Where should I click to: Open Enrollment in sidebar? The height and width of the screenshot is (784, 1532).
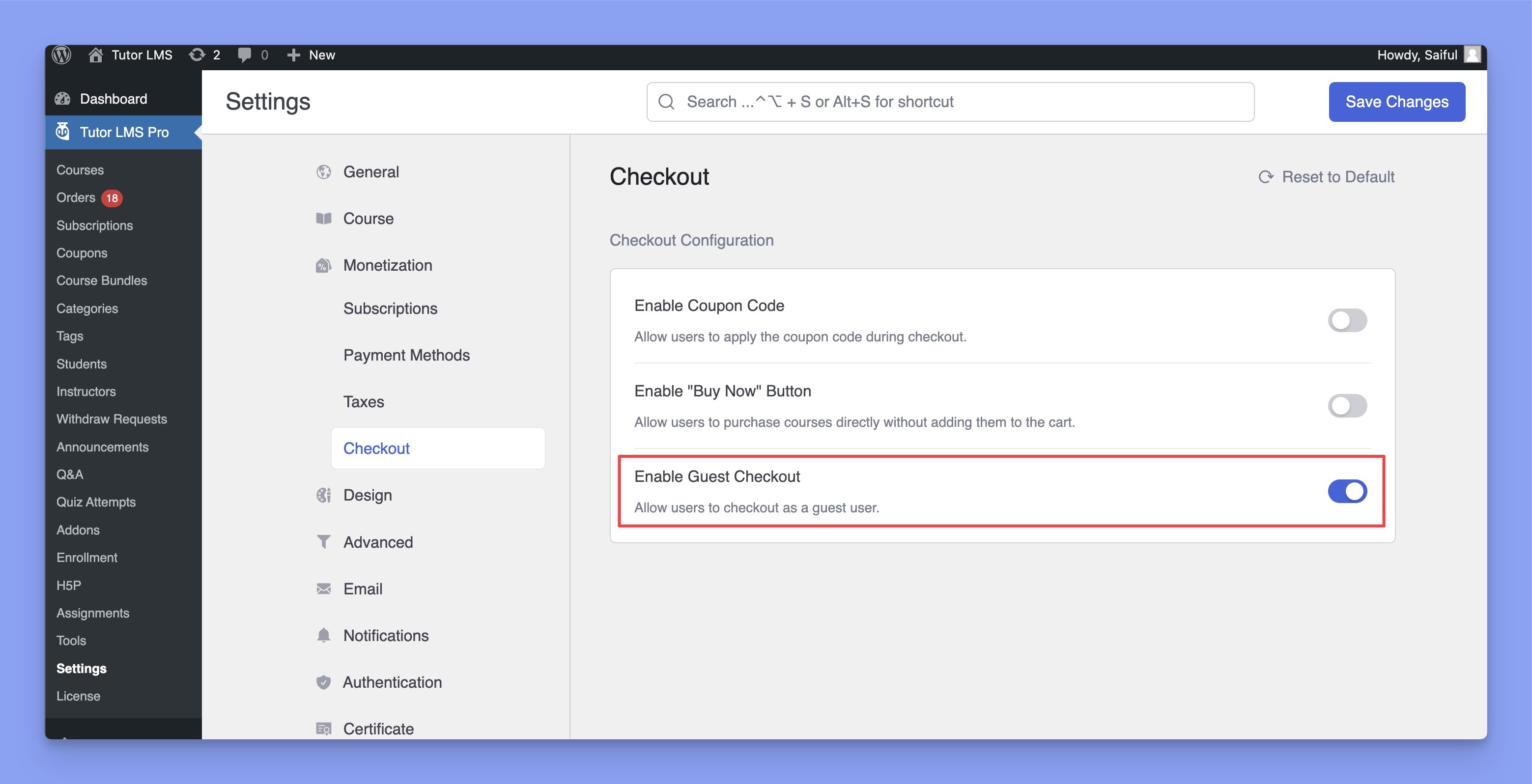pyautogui.click(x=87, y=558)
